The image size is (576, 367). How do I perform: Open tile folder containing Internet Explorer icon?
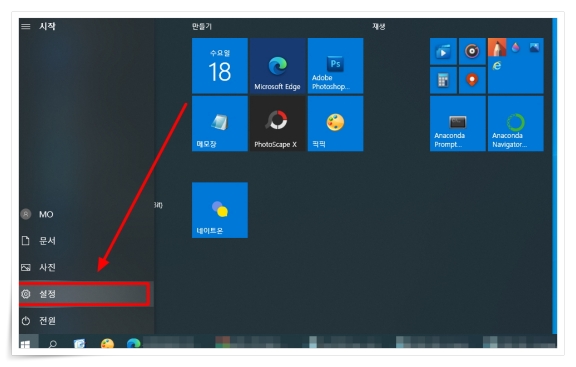tap(516, 66)
